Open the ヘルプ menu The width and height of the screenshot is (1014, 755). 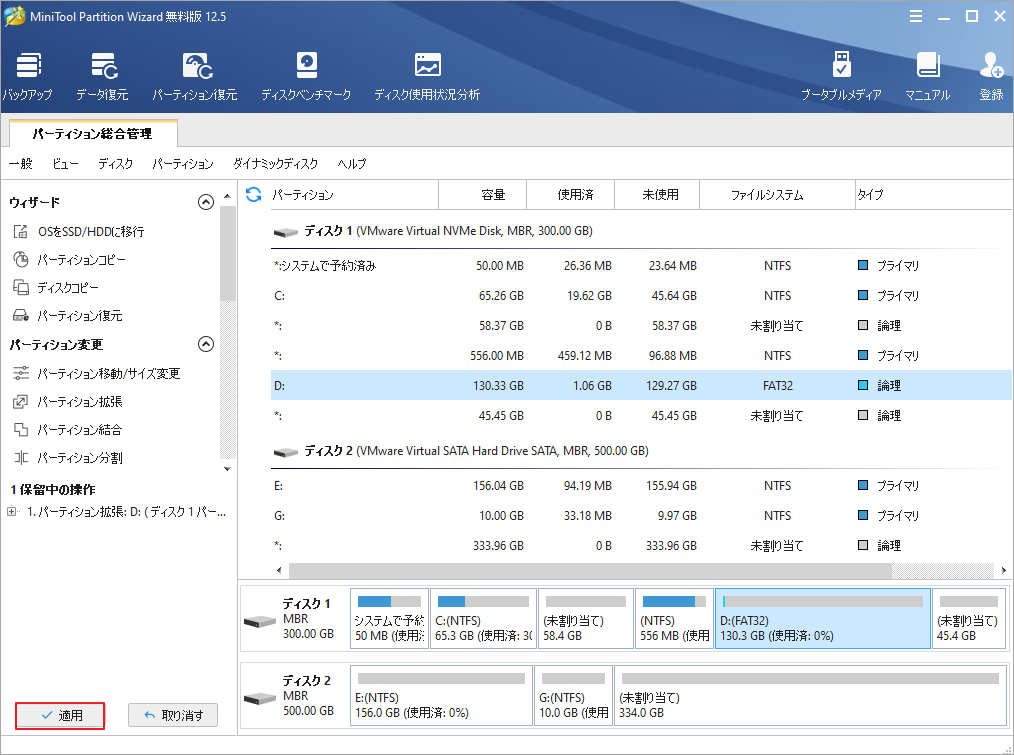point(352,164)
